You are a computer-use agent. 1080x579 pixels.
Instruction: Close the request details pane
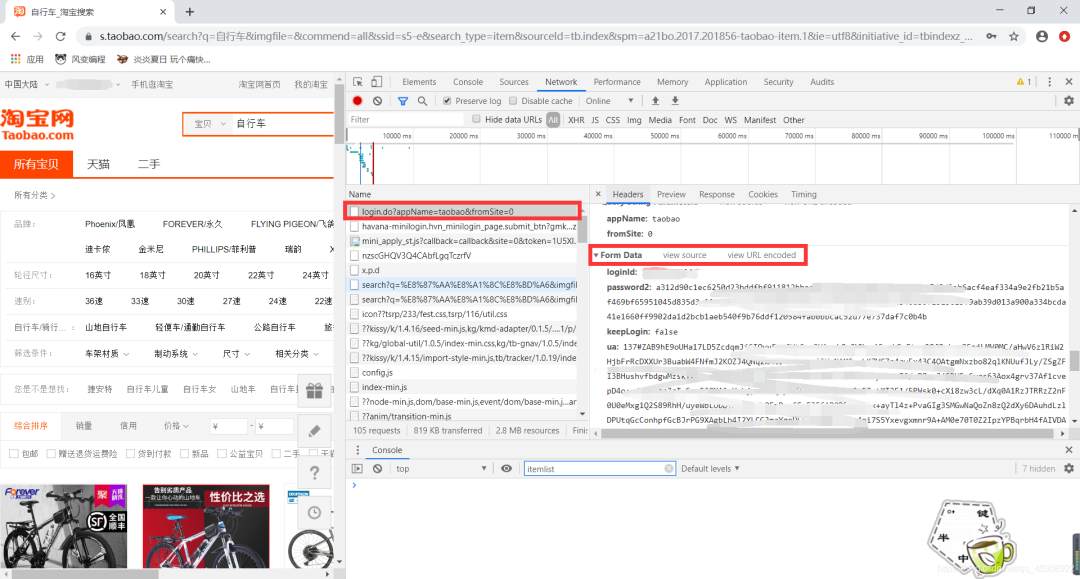click(x=598, y=194)
